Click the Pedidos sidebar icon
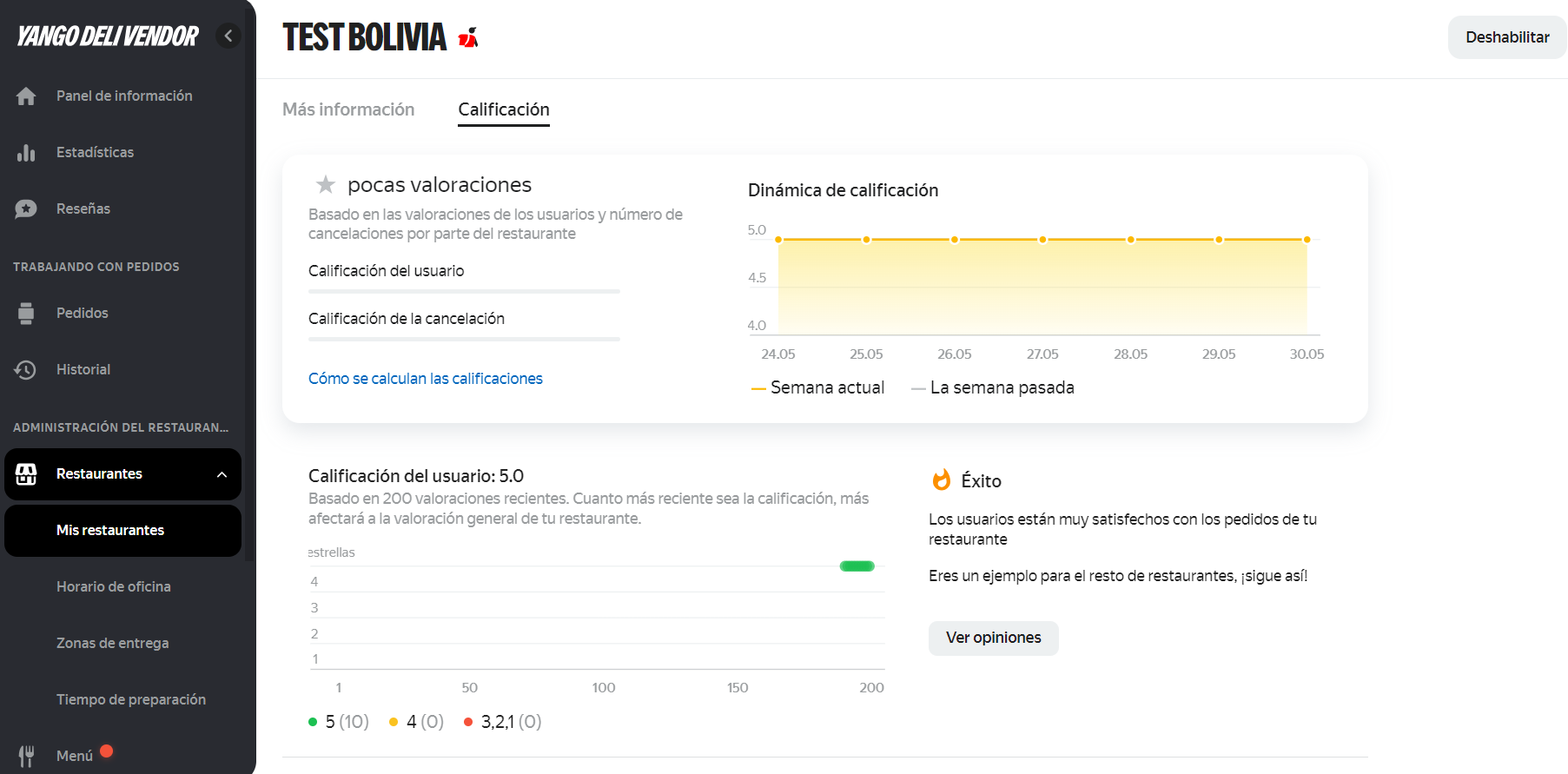The image size is (1568, 774). click(26, 314)
